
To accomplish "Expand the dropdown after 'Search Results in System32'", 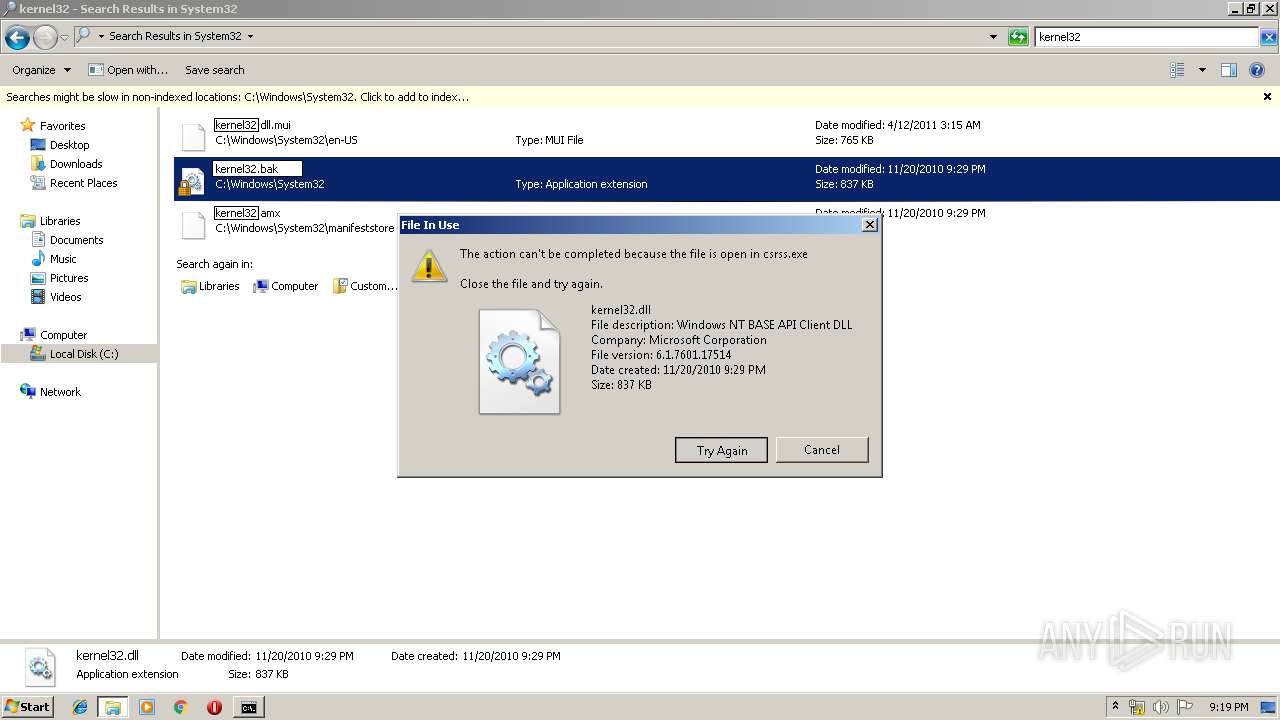I will pyautogui.click(x=250, y=36).
